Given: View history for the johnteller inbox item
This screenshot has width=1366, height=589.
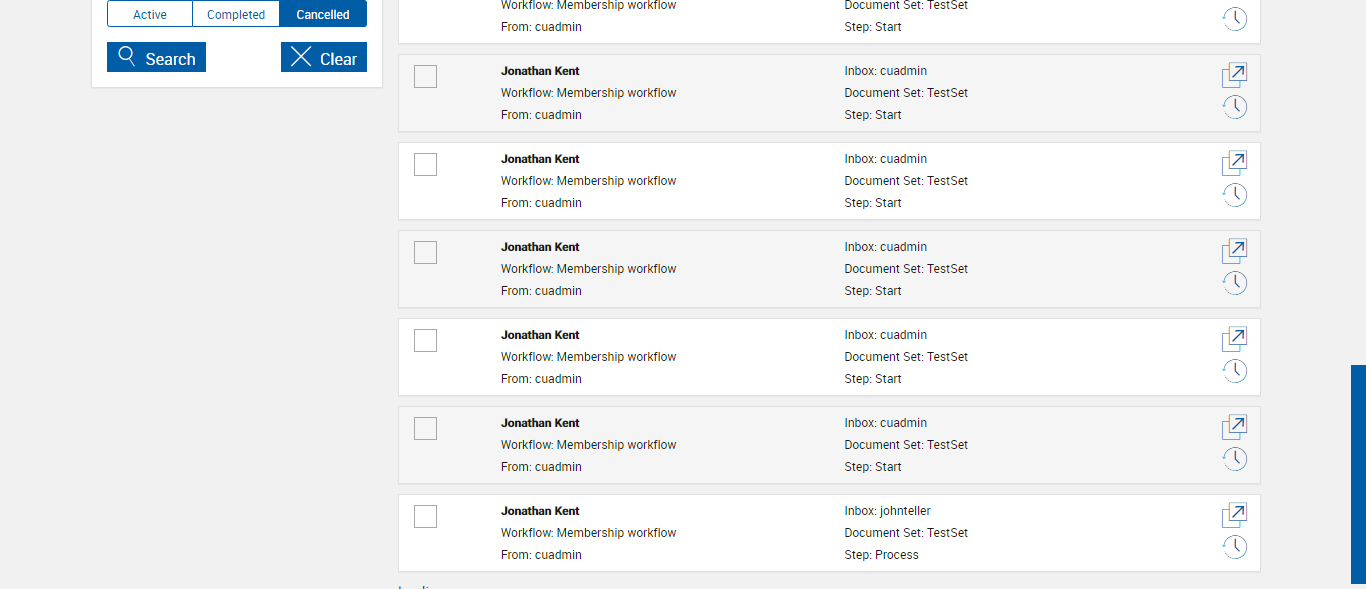Looking at the screenshot, I should click(x=1235, y=547).
